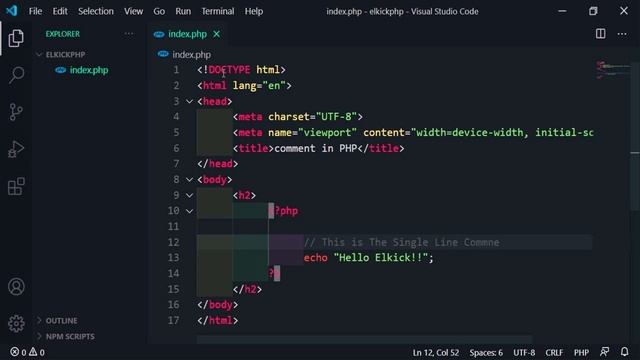Fold the body block at line 8

pos(189,180)
